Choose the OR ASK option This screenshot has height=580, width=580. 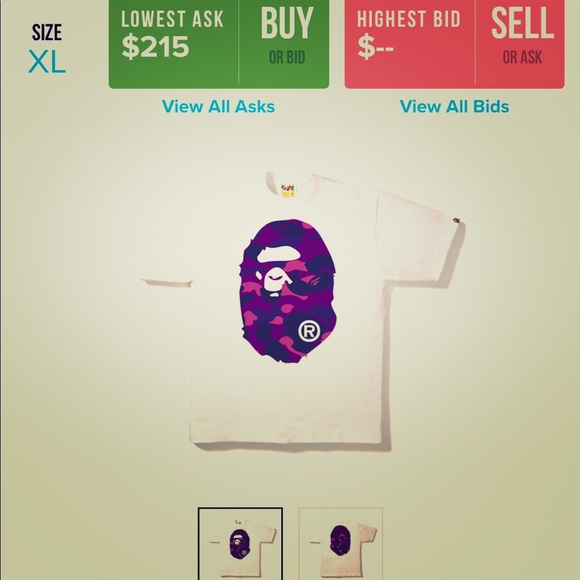point(522,57)
